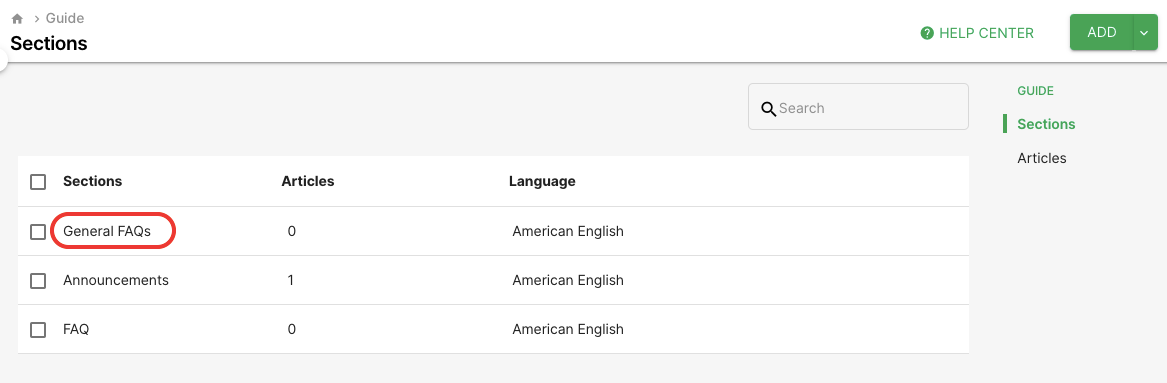Screen dimensions: 1167x383
Task: Check the Announcements row checkbox
Action: click(x=38, y=281)
